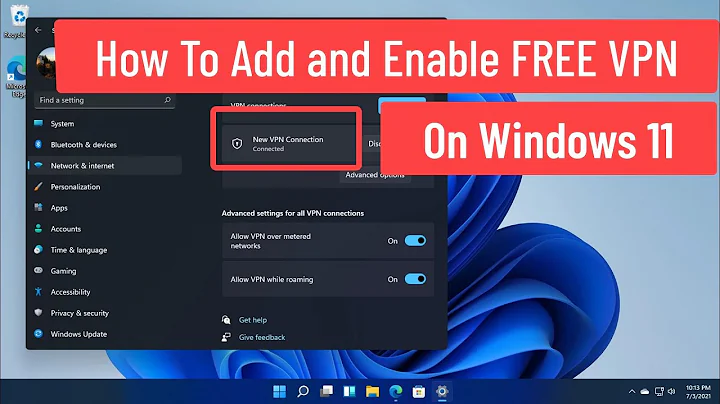Click the Apps icon in sidebar

point(39,208)
